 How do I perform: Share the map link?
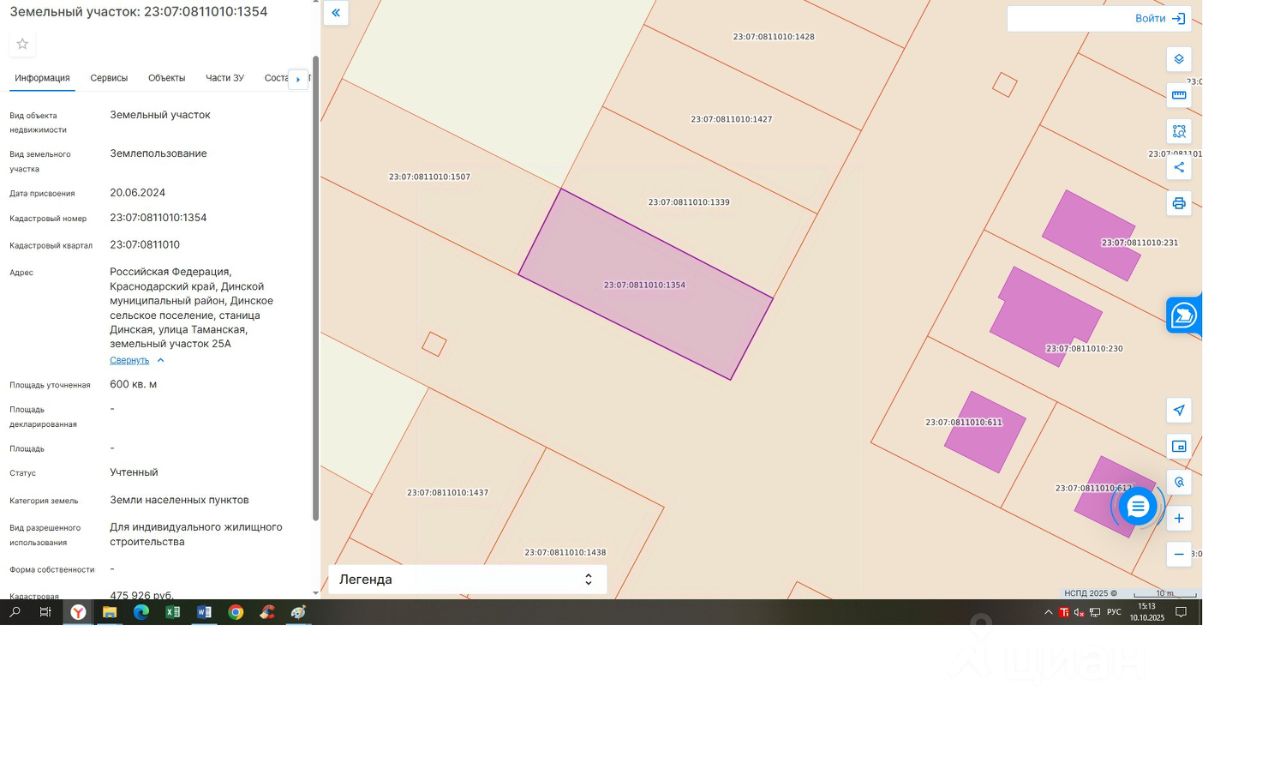point(1179,167)
